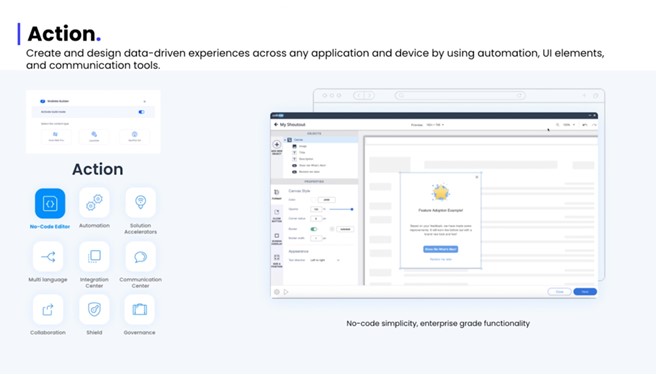Open the Text direction dropdown
Viewport: 656px width, 375px height.
(325, 260)
